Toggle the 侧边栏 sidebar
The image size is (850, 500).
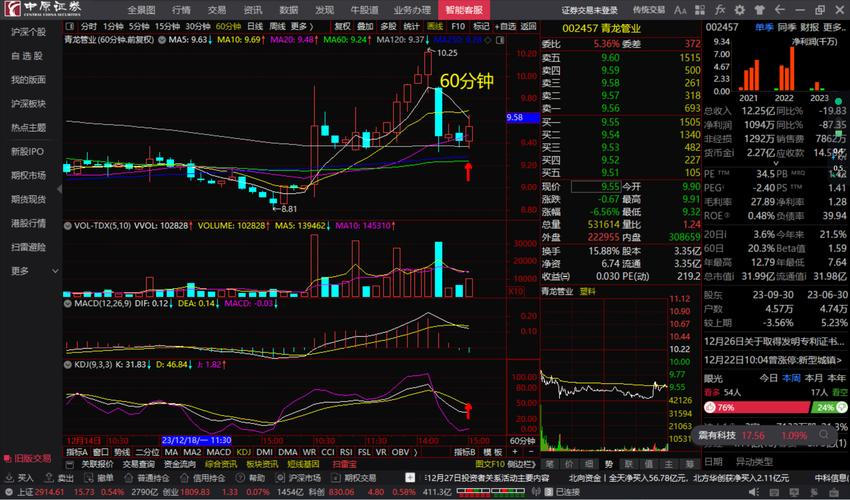click(521, 464)
